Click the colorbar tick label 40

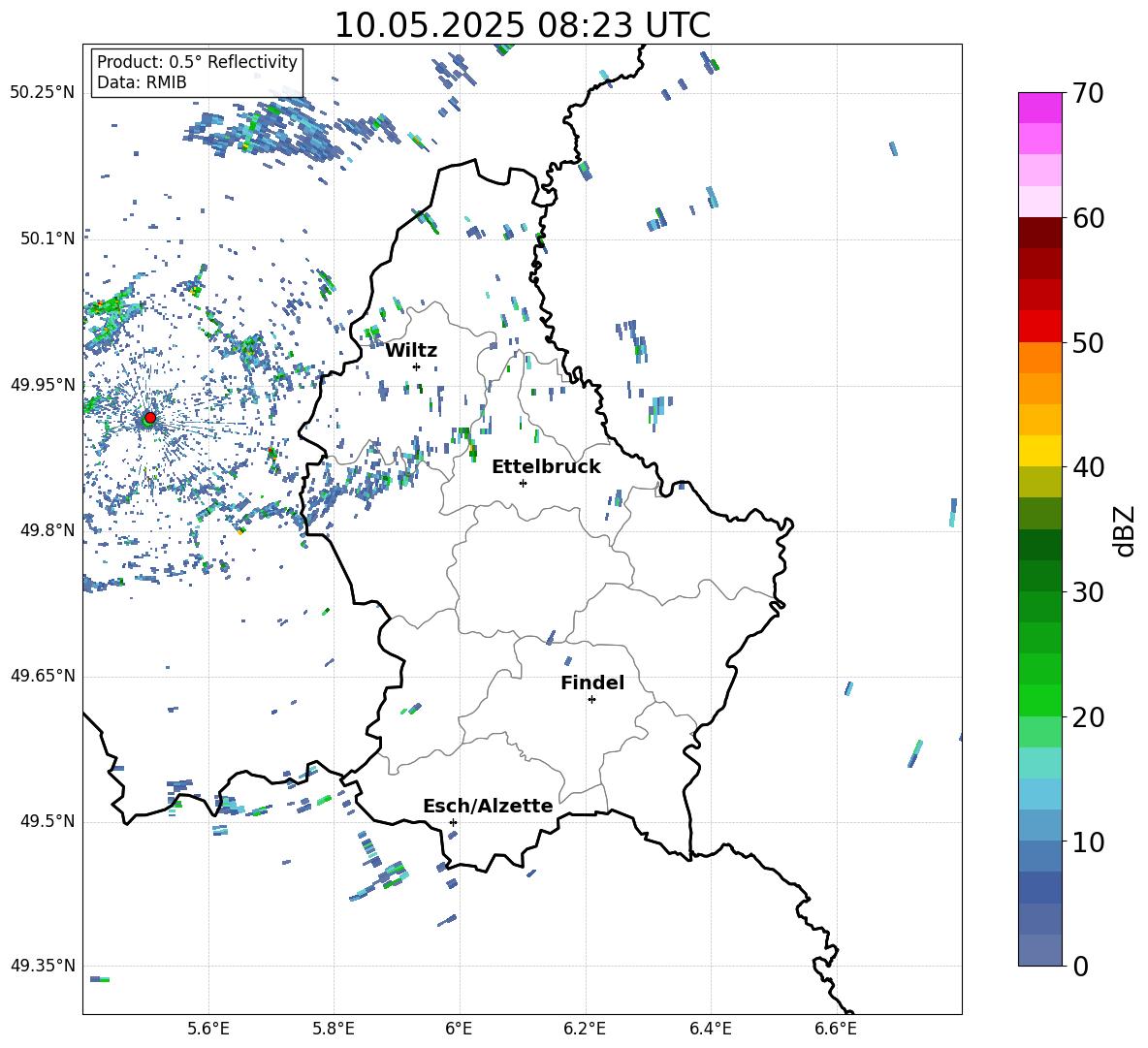click(1088, 467)
